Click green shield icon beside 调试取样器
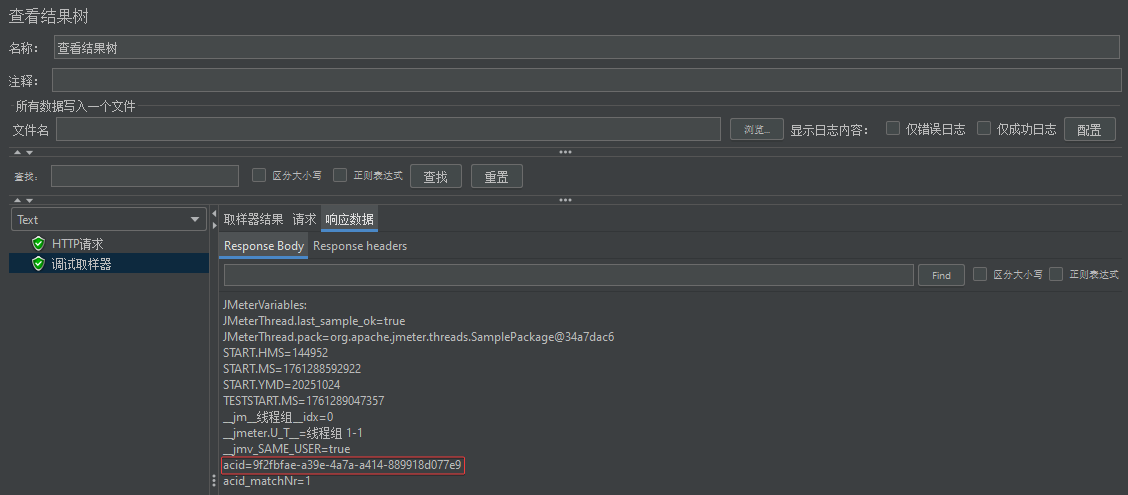Viewport: 1128px width, 495px height. (39, 263)
